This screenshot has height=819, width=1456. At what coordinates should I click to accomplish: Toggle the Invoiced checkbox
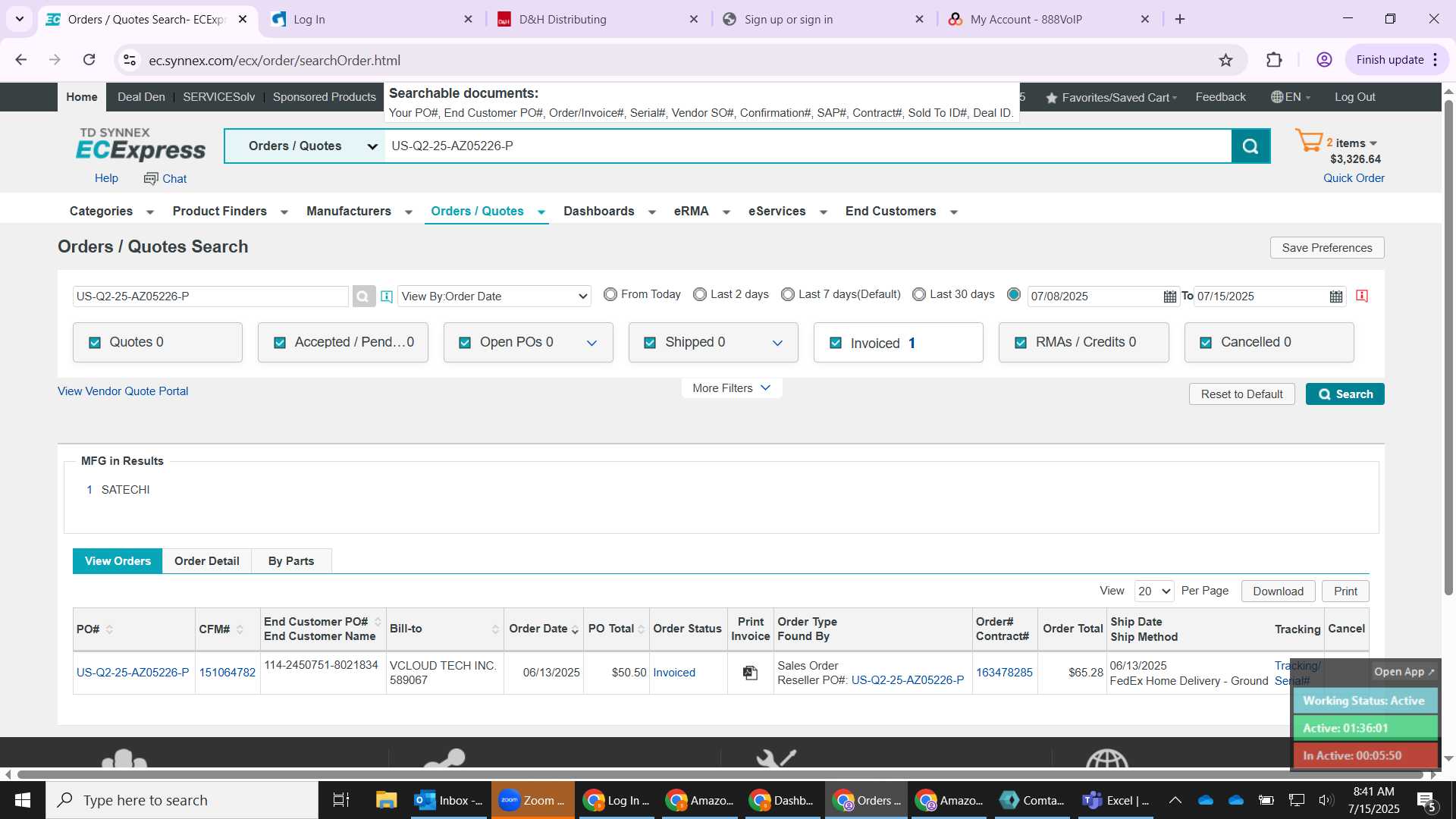point(836,343)
